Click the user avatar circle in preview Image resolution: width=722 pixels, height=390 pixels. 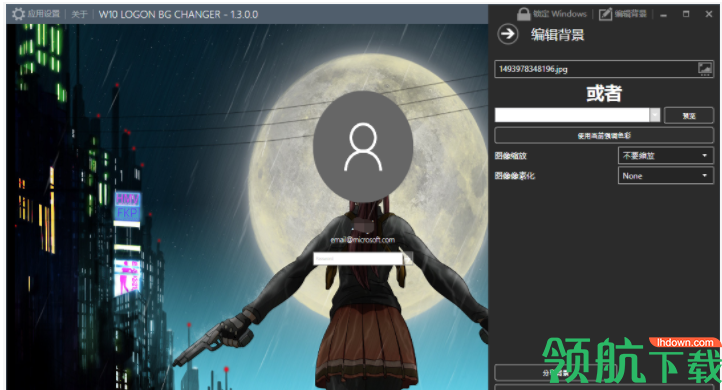click(363, 146)
